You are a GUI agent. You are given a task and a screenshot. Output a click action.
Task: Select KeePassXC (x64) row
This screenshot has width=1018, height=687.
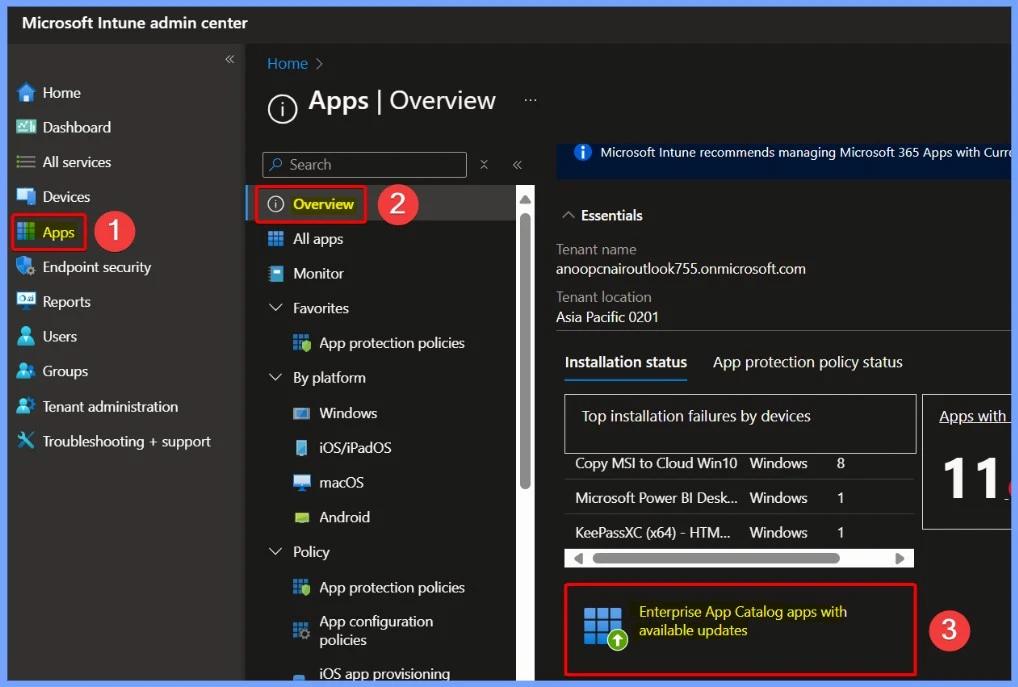tap(739, 532)
